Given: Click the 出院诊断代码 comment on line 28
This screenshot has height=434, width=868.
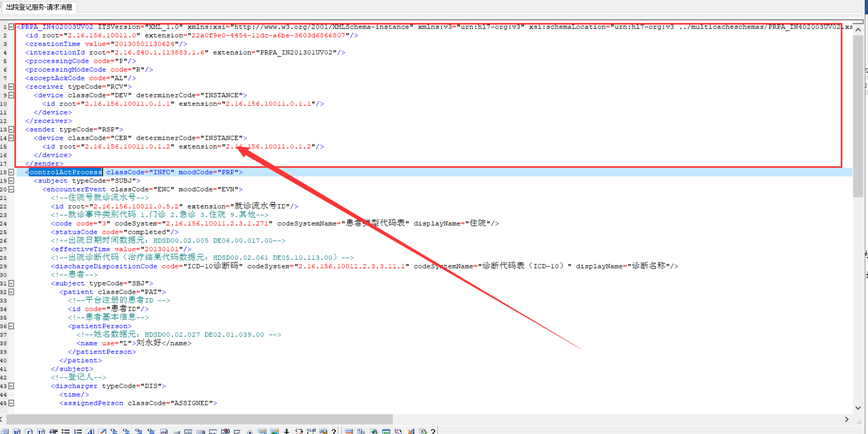Looking at the screenshot, I should (x=203, y=258).
